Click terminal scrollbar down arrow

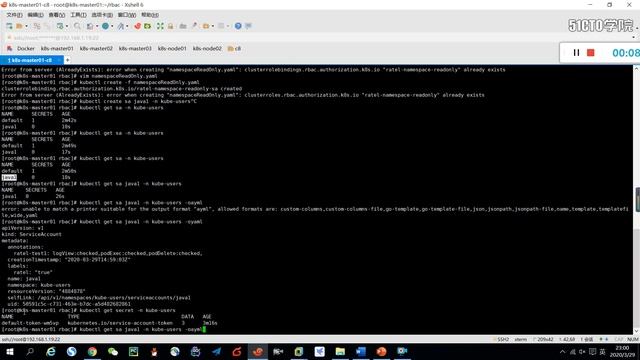click(x=636, y=331)
